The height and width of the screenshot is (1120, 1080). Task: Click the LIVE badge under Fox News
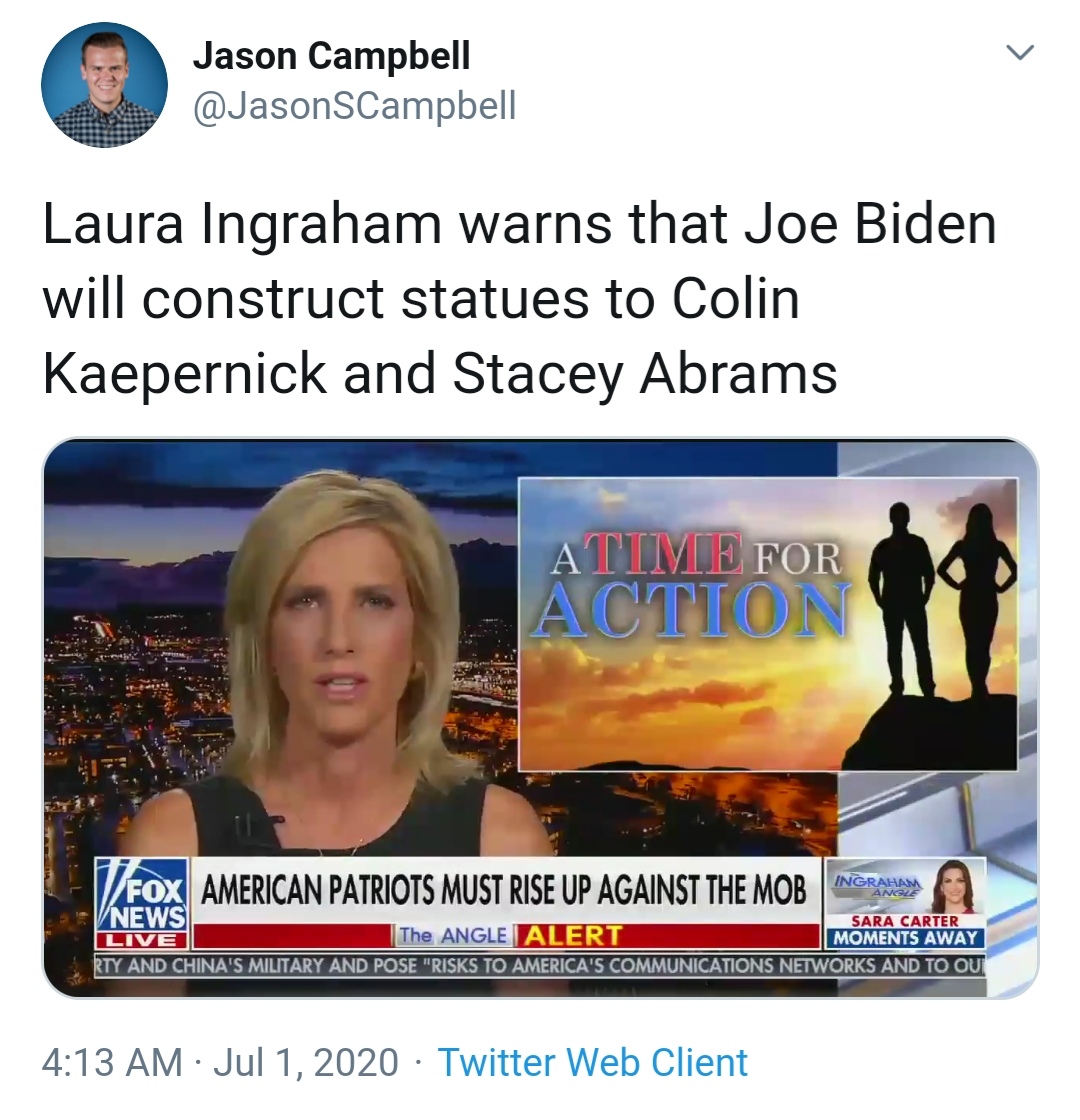tap(142, 940)
